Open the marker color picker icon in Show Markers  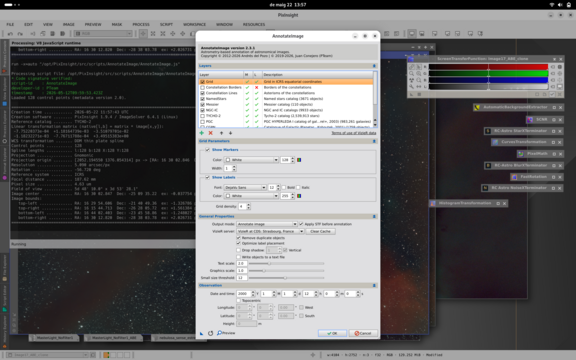point(299,160)
